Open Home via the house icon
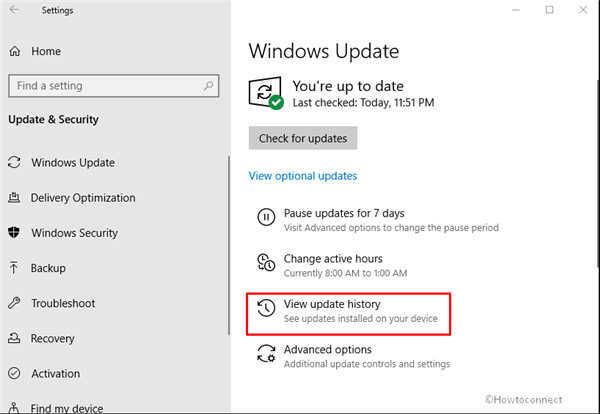Screen dimensions: 600x414 (x=14, y=51)
